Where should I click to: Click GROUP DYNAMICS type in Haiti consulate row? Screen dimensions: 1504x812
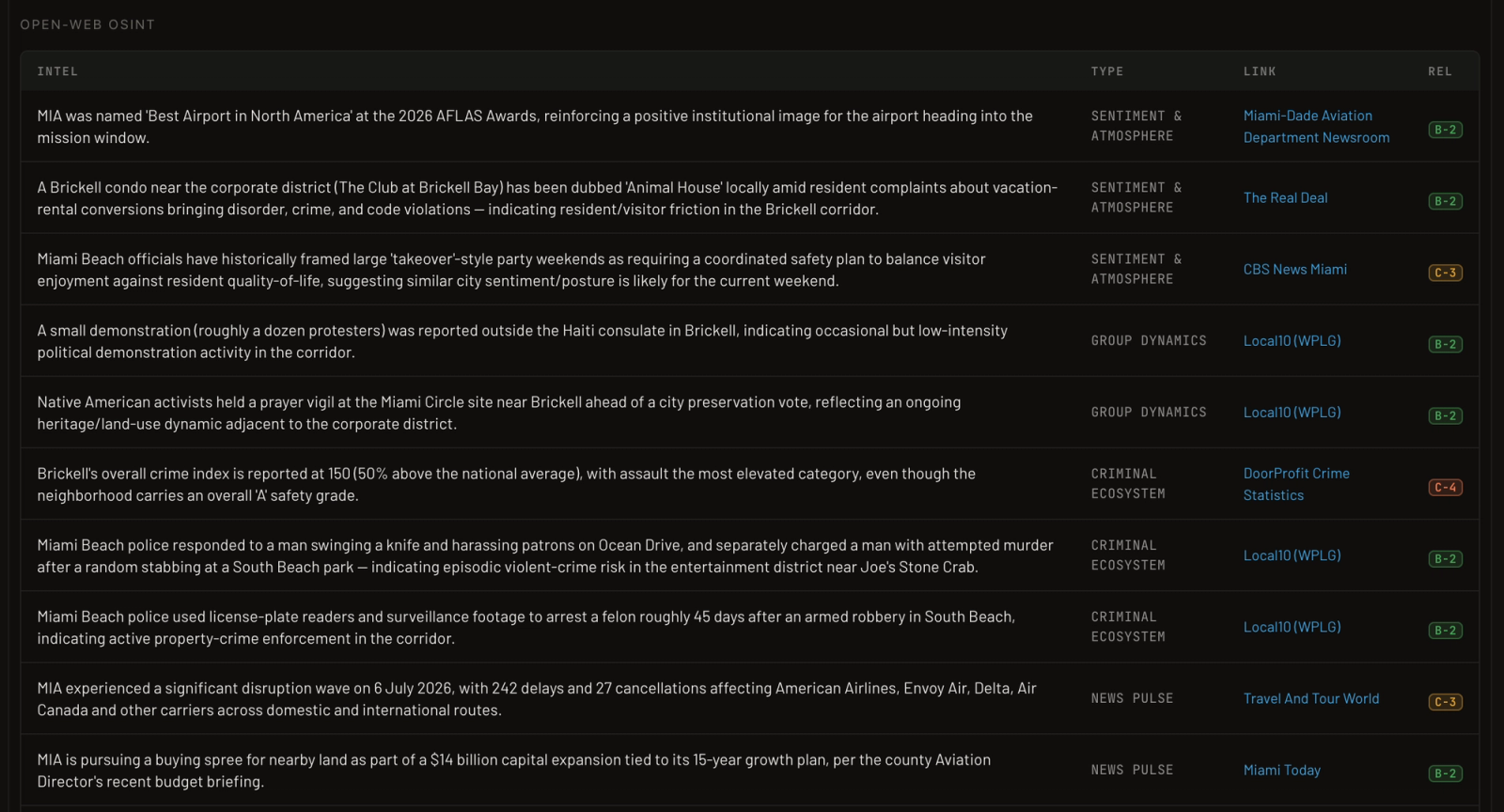[x=1149, y=340]
